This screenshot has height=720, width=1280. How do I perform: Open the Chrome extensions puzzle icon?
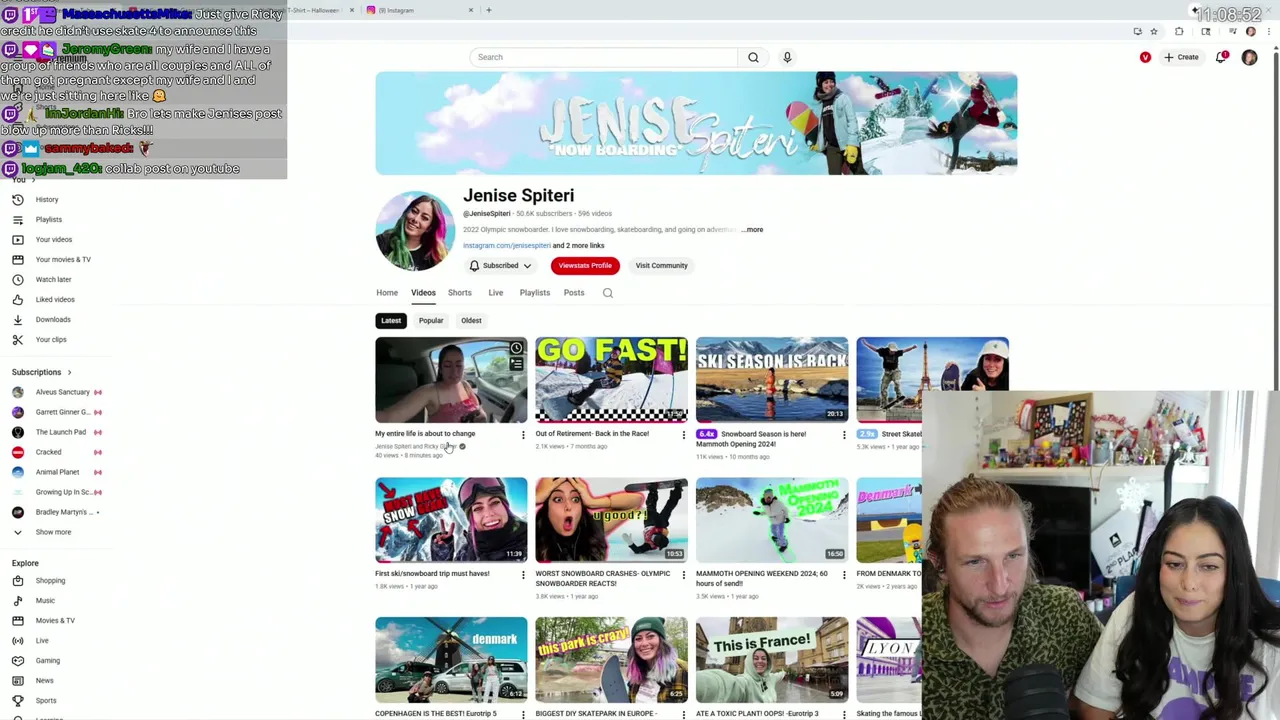(1179, 32)
